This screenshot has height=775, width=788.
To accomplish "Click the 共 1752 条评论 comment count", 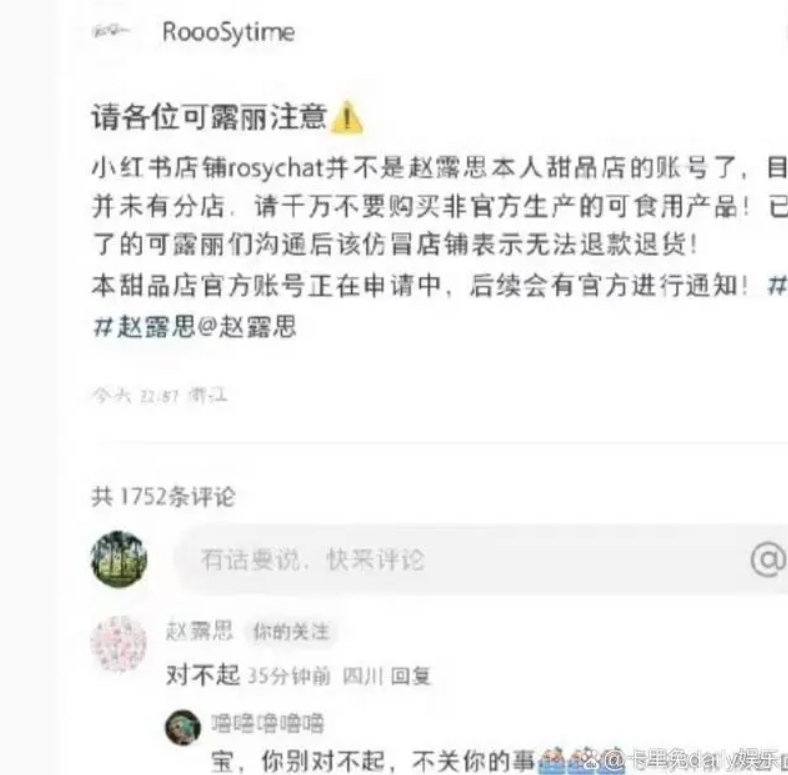I will [x=163, y=497].
